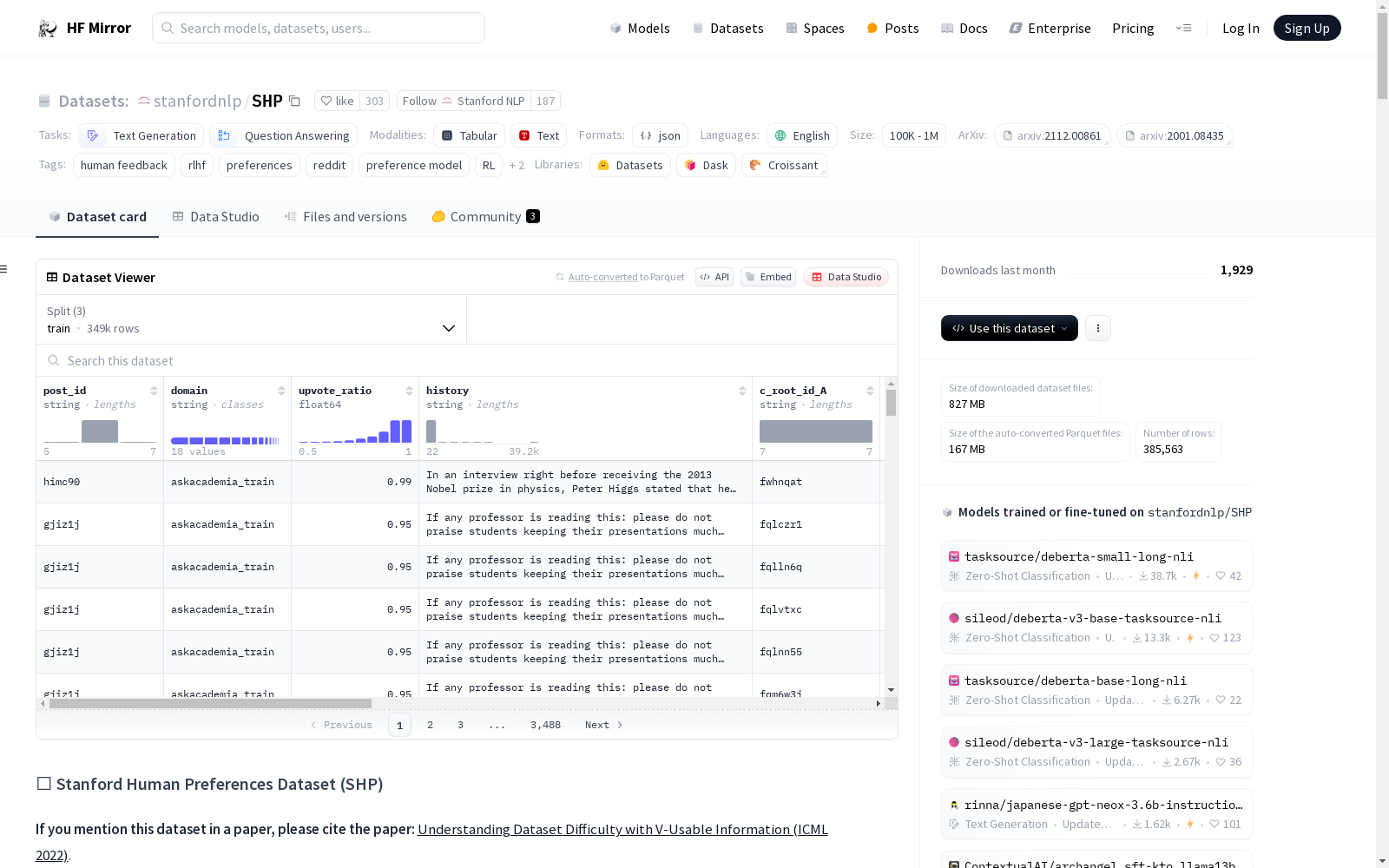The height and width of the screenshot is (868, 1389).
Task: Filter by Tabular modality tag
Action: point(470,135)
